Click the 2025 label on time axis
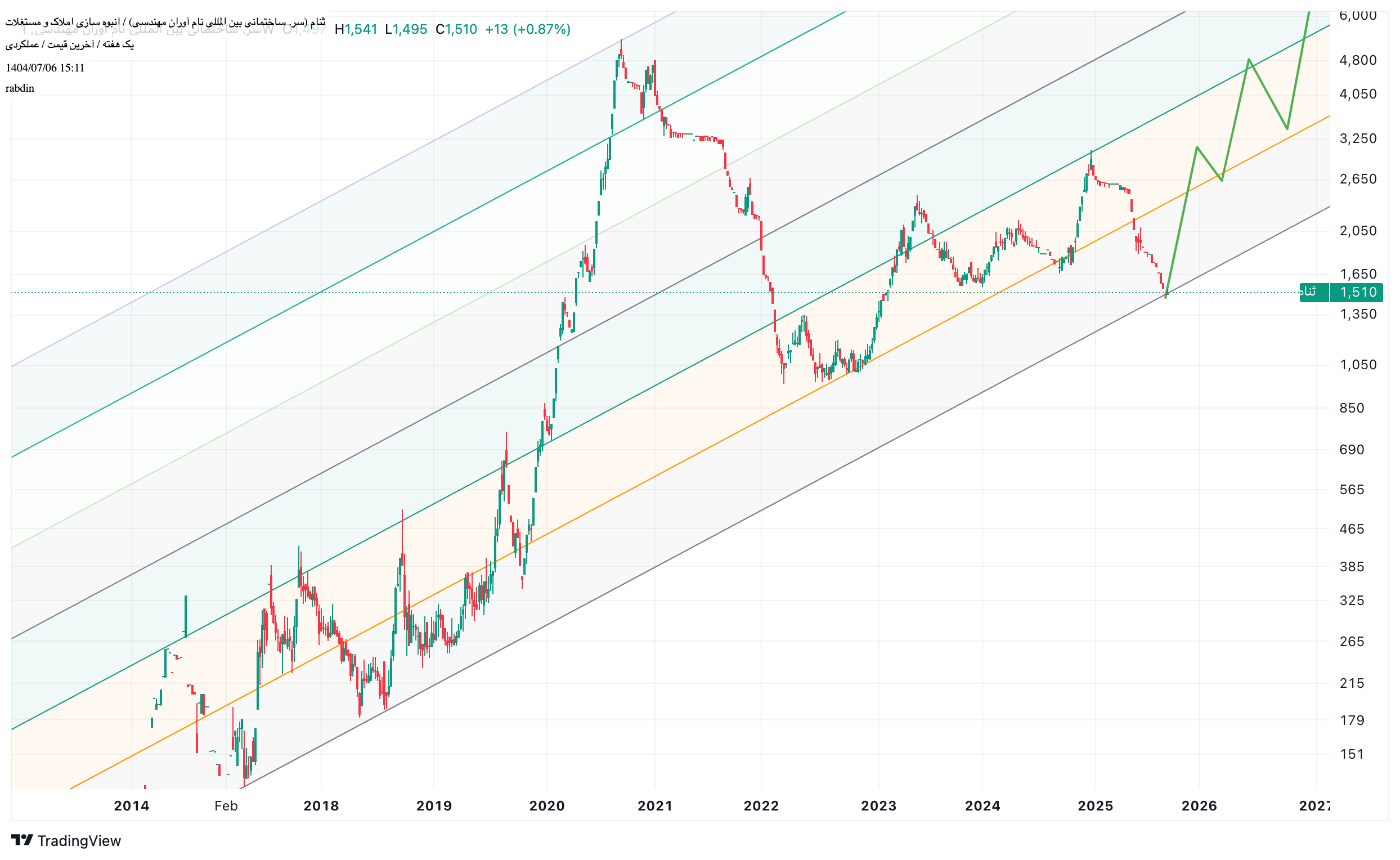Image resolution: width=1400 pixels, height=860 pixels. click(x=1095, y=806)
